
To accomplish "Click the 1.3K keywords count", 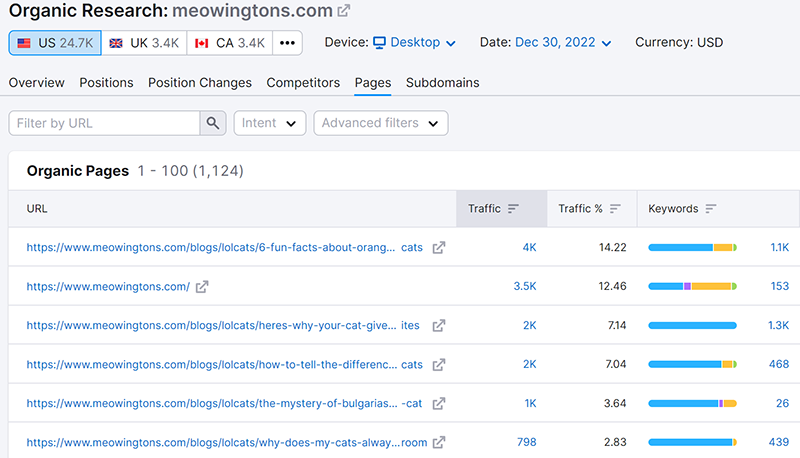I will 779,325.
